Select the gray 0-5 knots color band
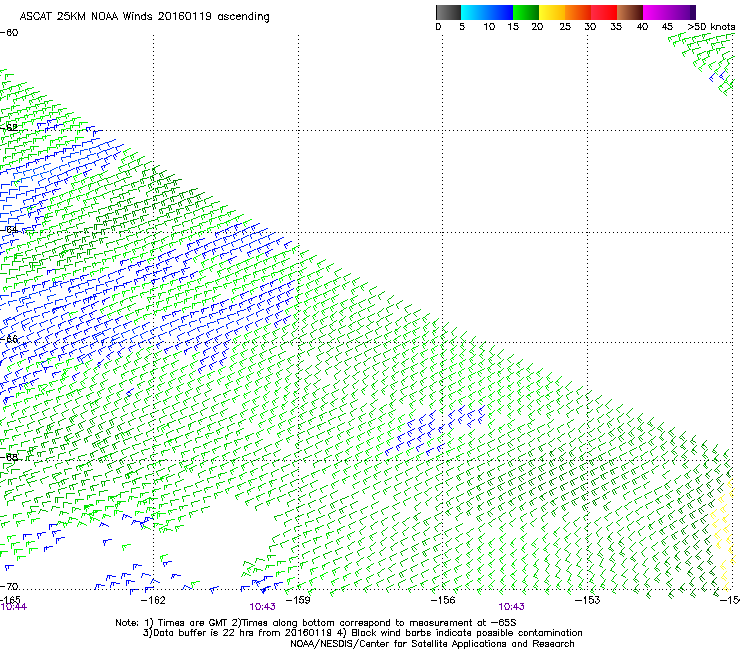This screenshot has height=650, width=740. tap(448, 12)
